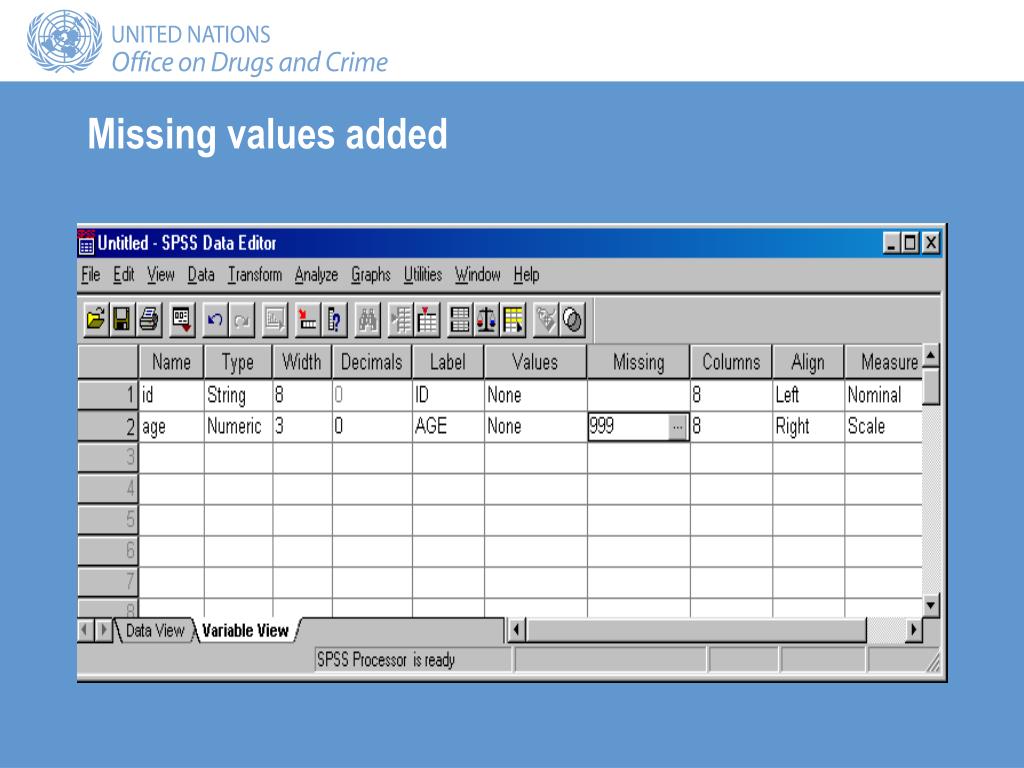Open the Data menu

pyautogui.click(x=201, y=275)
